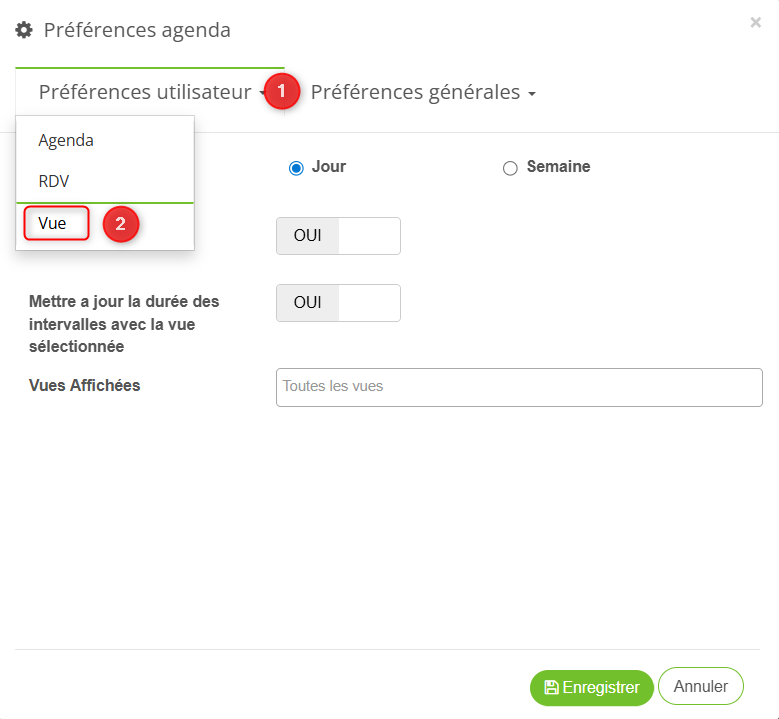
Task: Select the Semaine radio button
Action: coord(510,168)
